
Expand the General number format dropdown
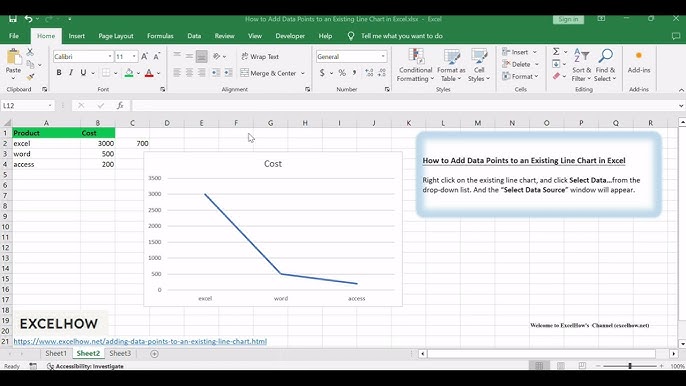click(383, 56)
